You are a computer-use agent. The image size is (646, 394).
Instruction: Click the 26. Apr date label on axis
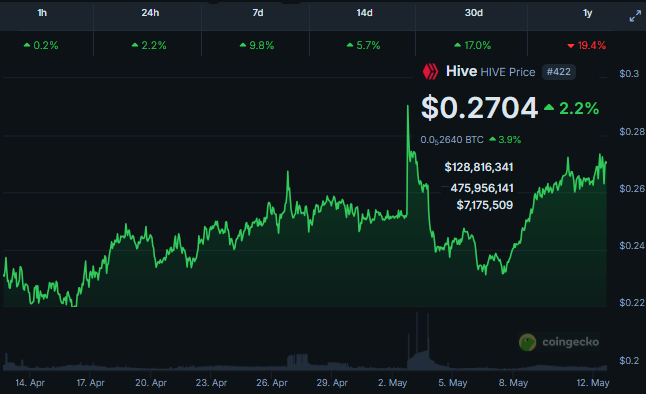(272, 383)
